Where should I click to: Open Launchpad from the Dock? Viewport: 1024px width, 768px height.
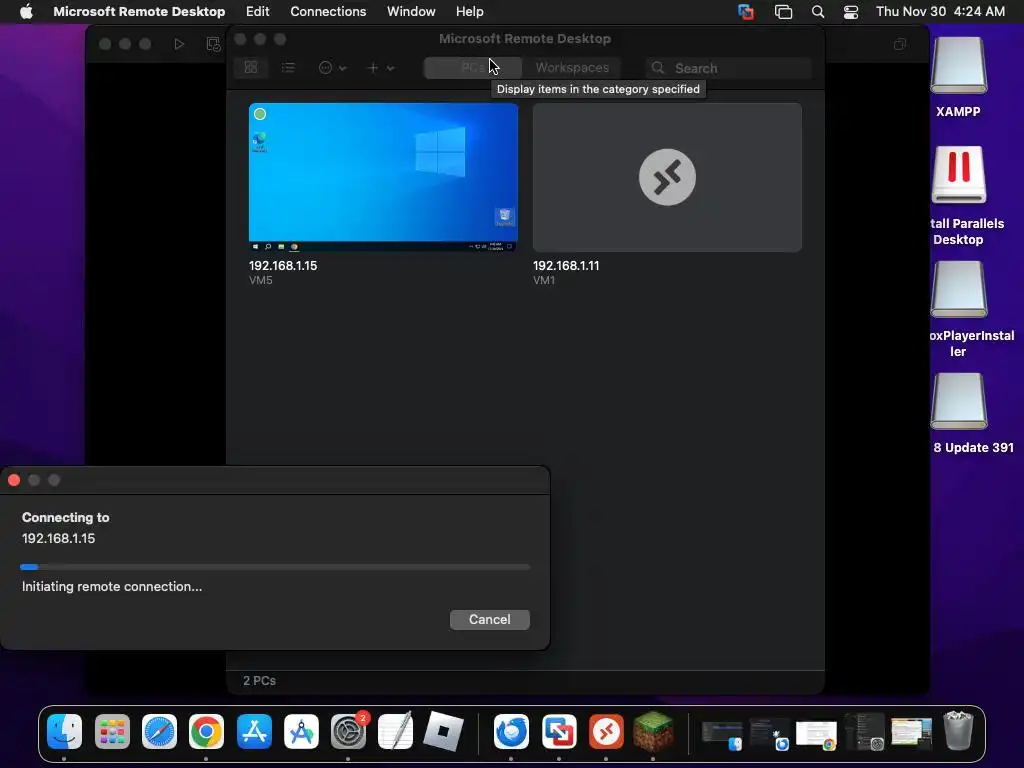pyautogui.click(x=112, y=731)
